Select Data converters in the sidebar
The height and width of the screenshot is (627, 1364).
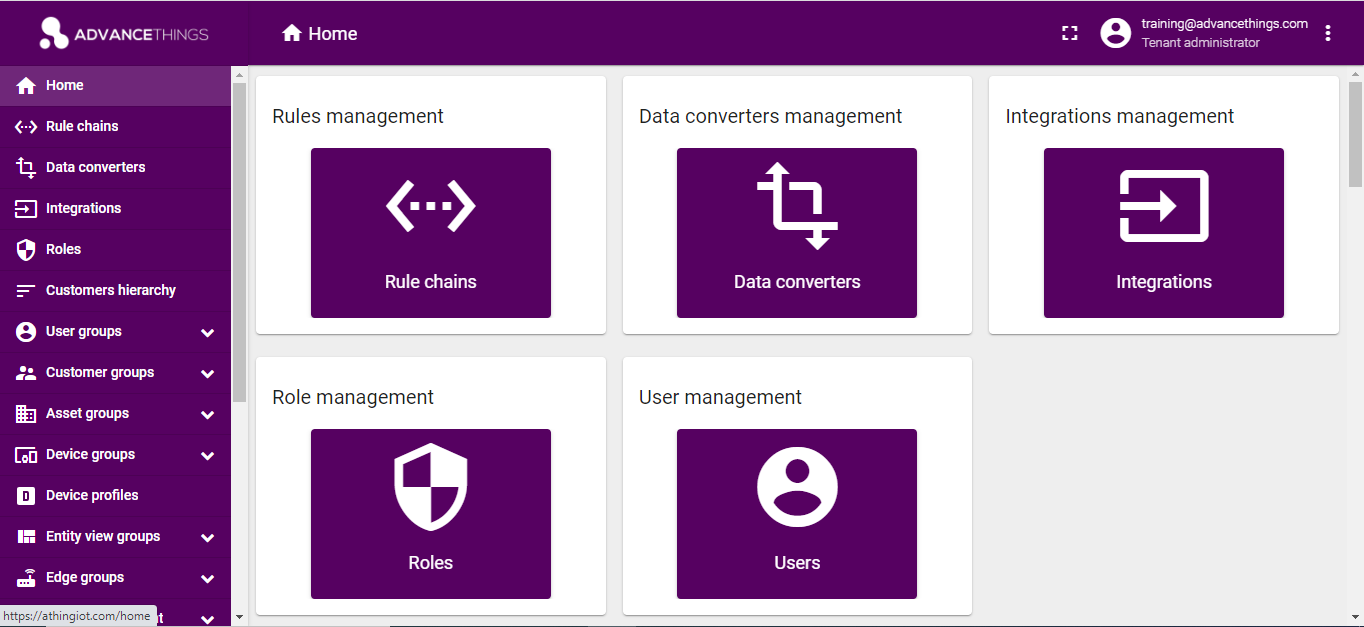pos(95,167)
